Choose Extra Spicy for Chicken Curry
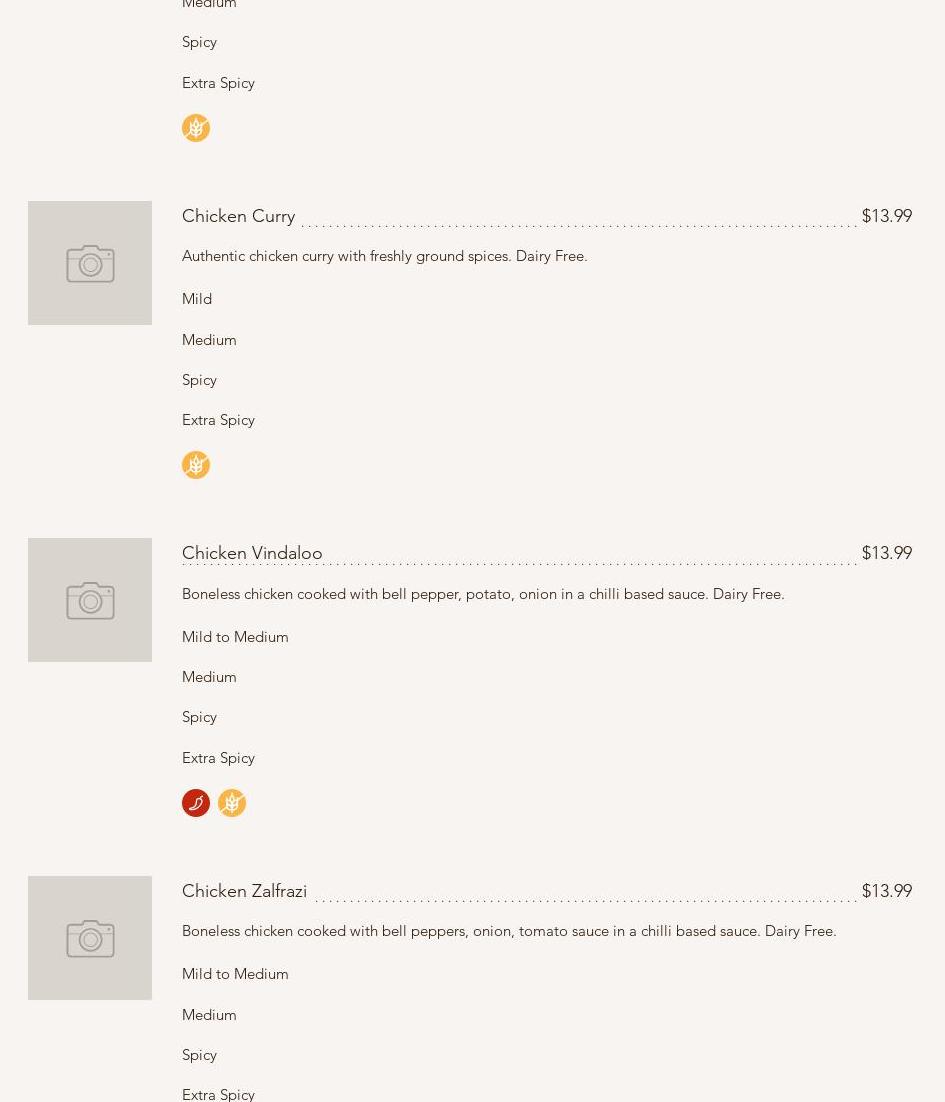 click(x=218, y=420)
